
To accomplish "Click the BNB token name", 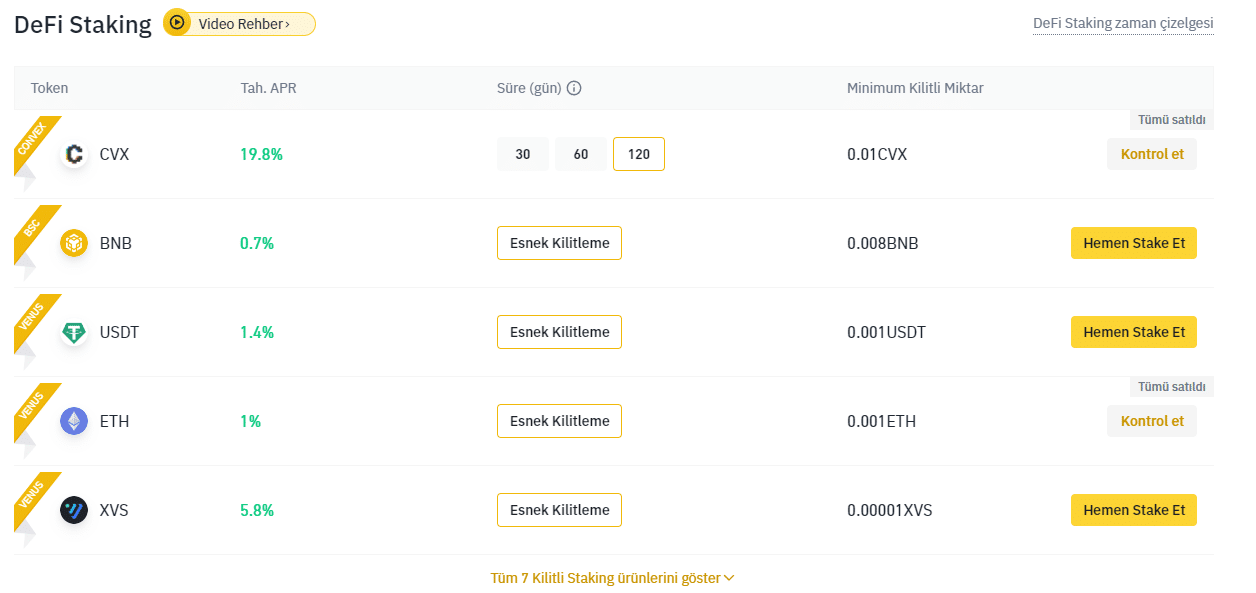I will [x=116, y=243].
